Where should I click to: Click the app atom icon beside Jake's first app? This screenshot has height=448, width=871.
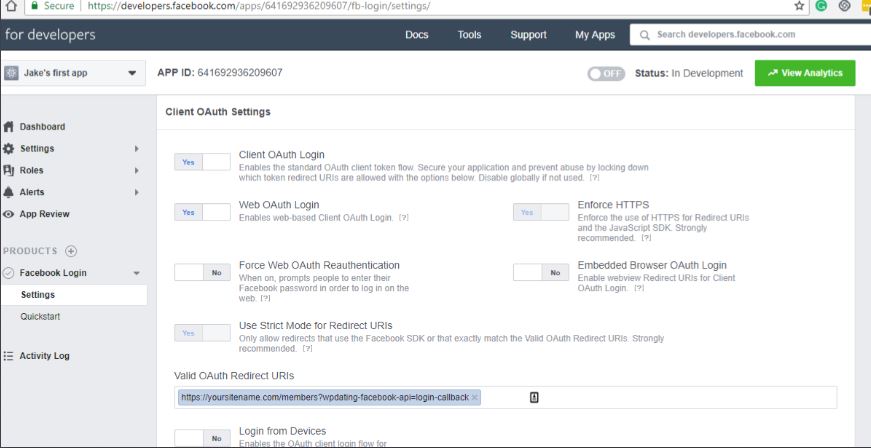click(12, 73)
